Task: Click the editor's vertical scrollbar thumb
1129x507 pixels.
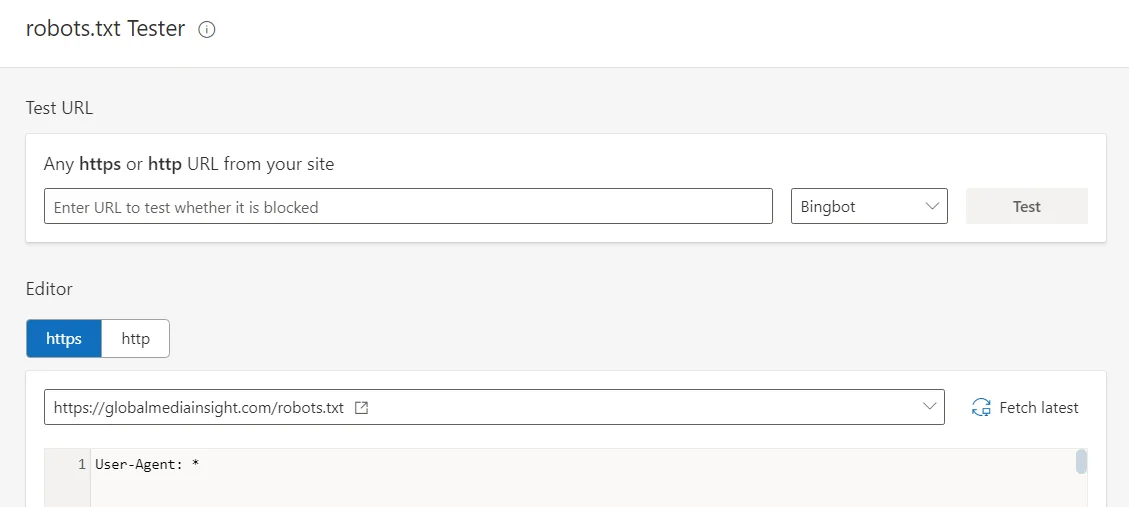Action: (1081, 462)
